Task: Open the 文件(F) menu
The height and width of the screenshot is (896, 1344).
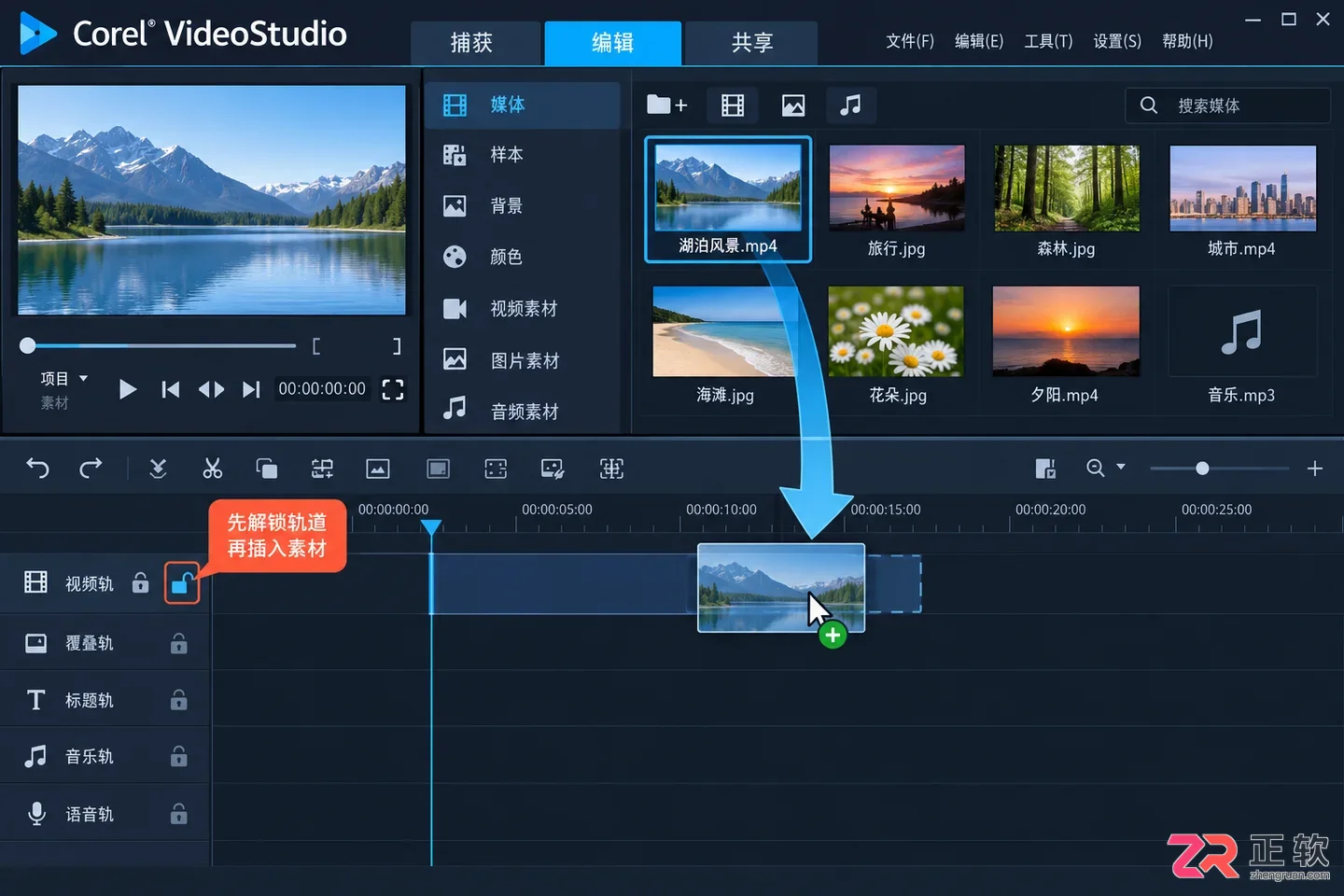Action: point(909,41)
